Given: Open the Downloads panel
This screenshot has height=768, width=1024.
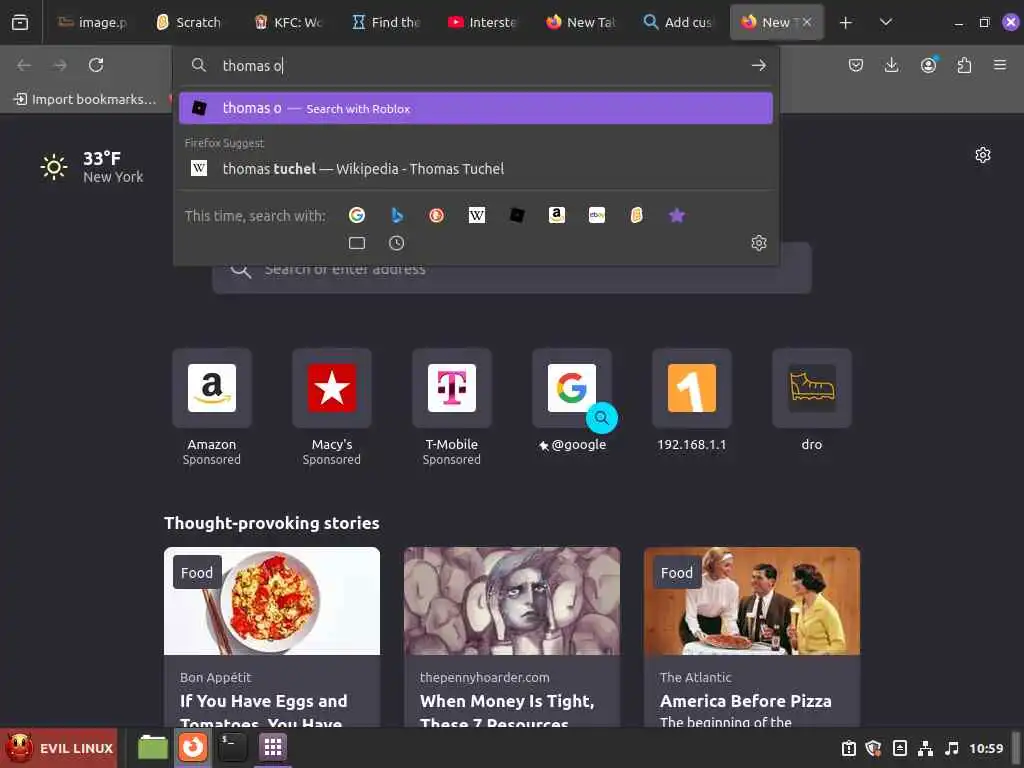Looking at the screenshot, I should [891, 65].
